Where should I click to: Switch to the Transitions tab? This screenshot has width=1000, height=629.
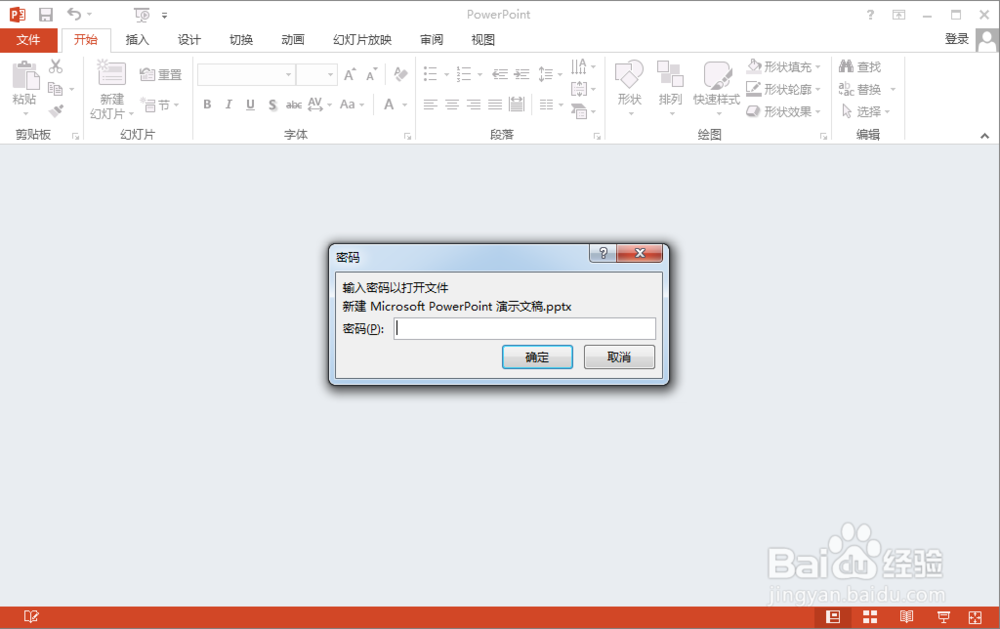tap(241, 40)
